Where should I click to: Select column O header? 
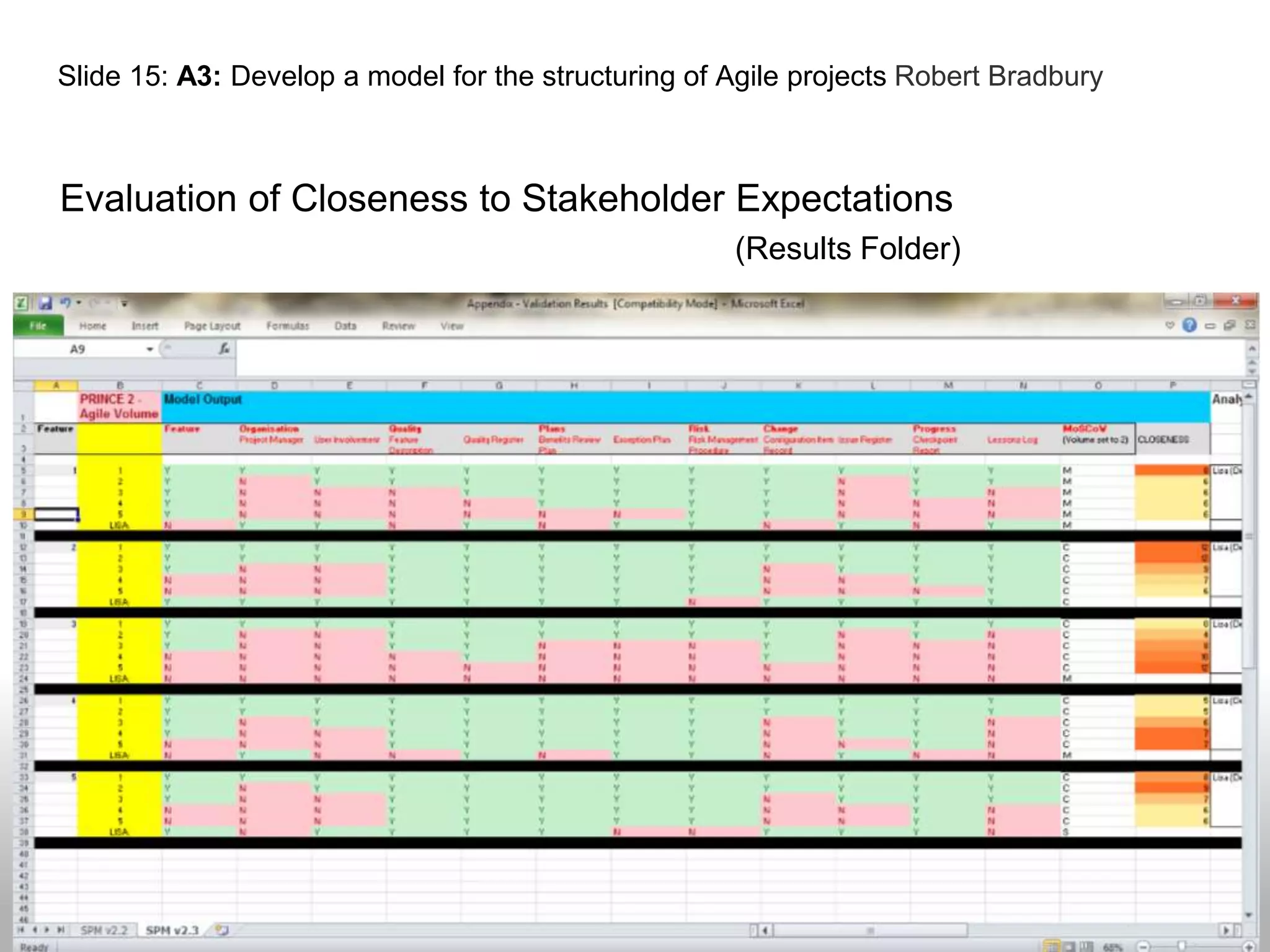coord(1098,386)
